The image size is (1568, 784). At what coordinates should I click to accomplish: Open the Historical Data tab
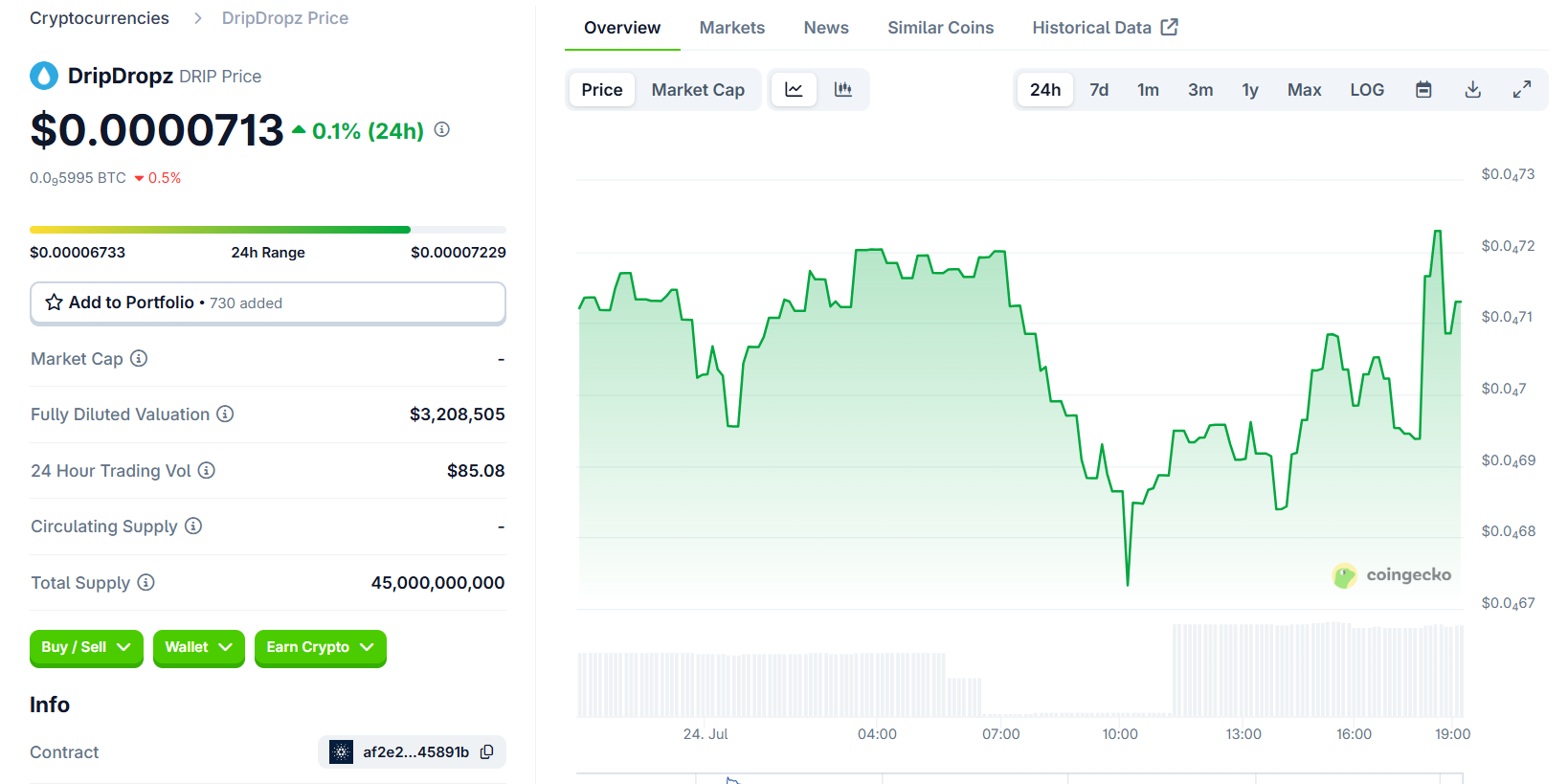1105,28
